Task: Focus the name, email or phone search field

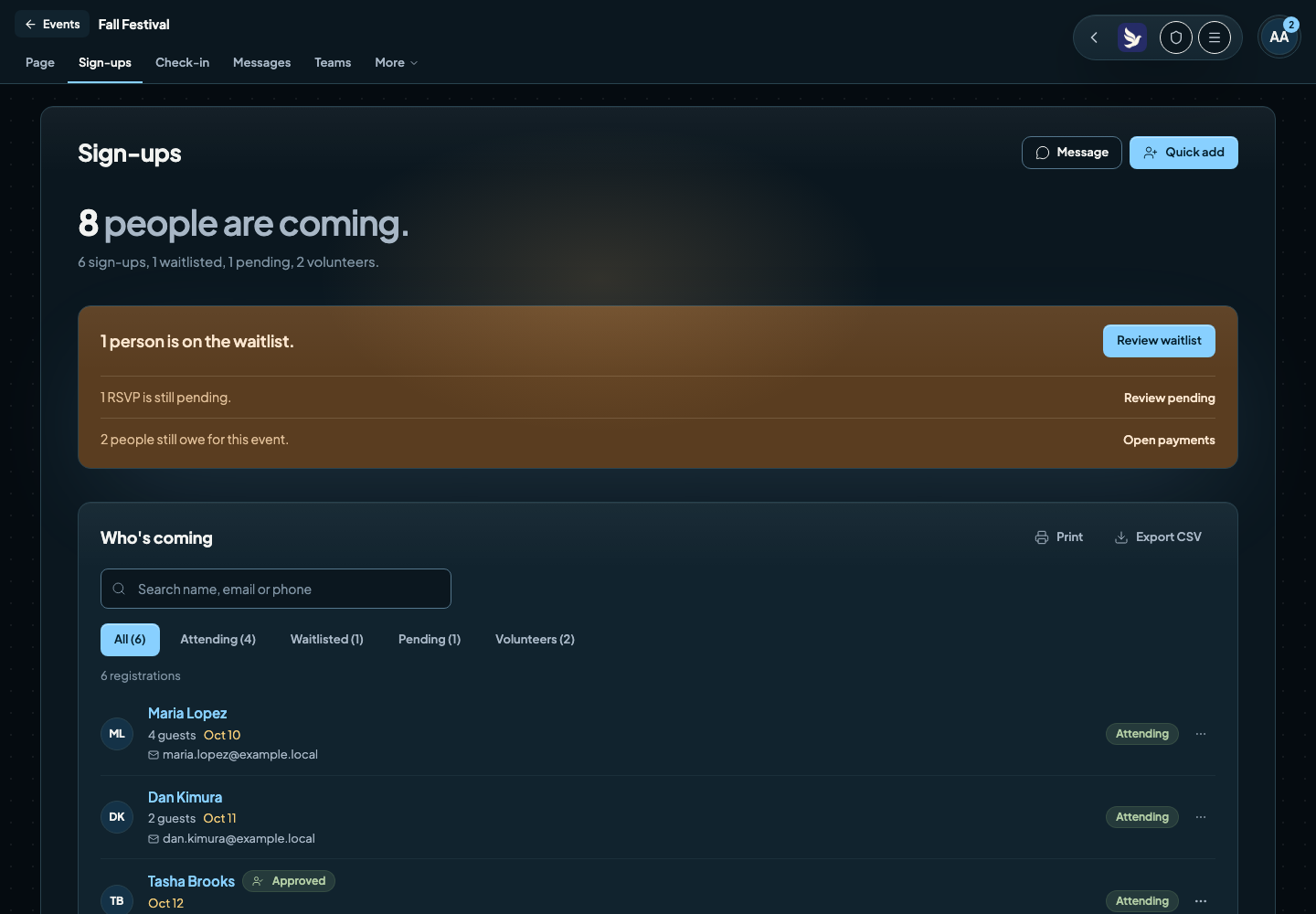Action: click(276, 589)
